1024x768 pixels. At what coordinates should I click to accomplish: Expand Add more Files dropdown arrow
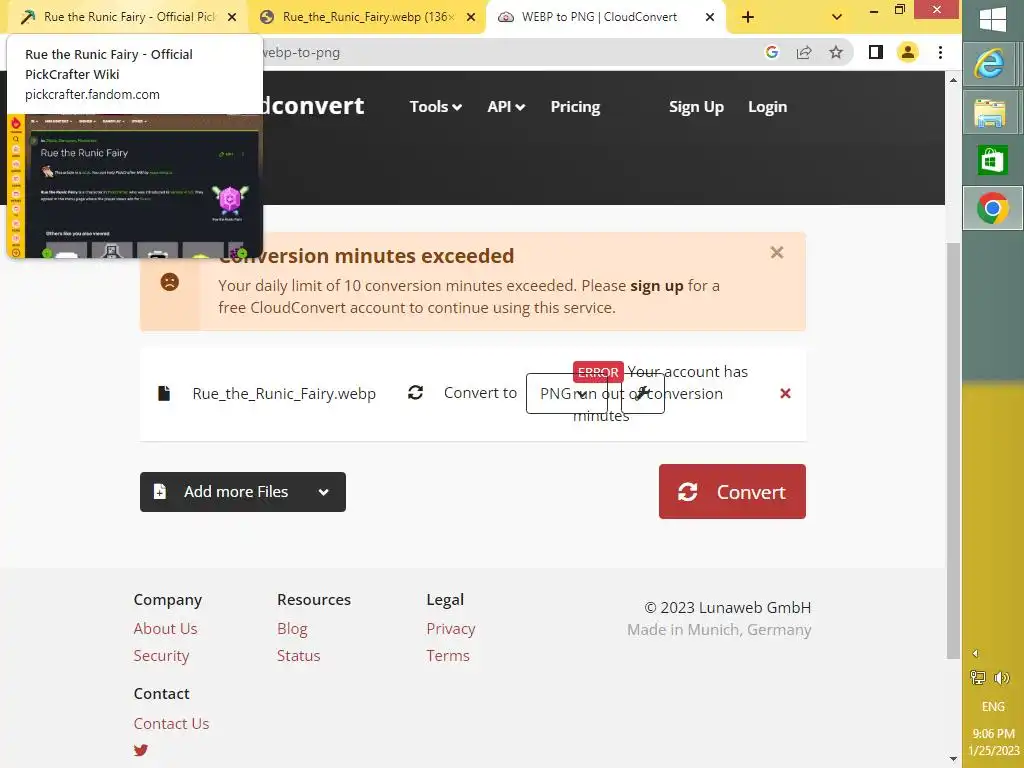pyautogui.click(x=323, y=492)
